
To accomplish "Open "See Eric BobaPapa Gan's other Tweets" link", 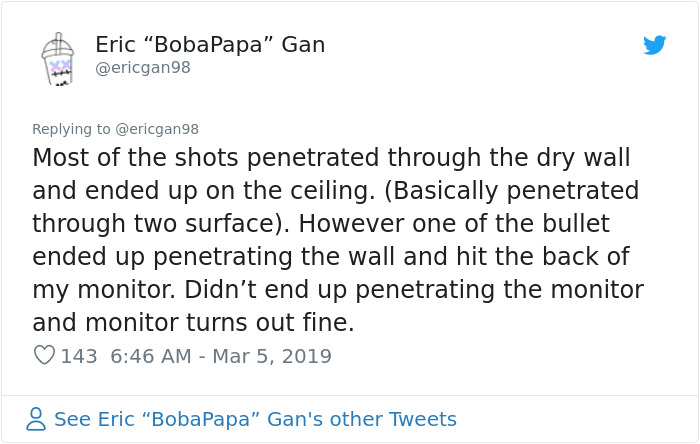I will tap(255, 419).
